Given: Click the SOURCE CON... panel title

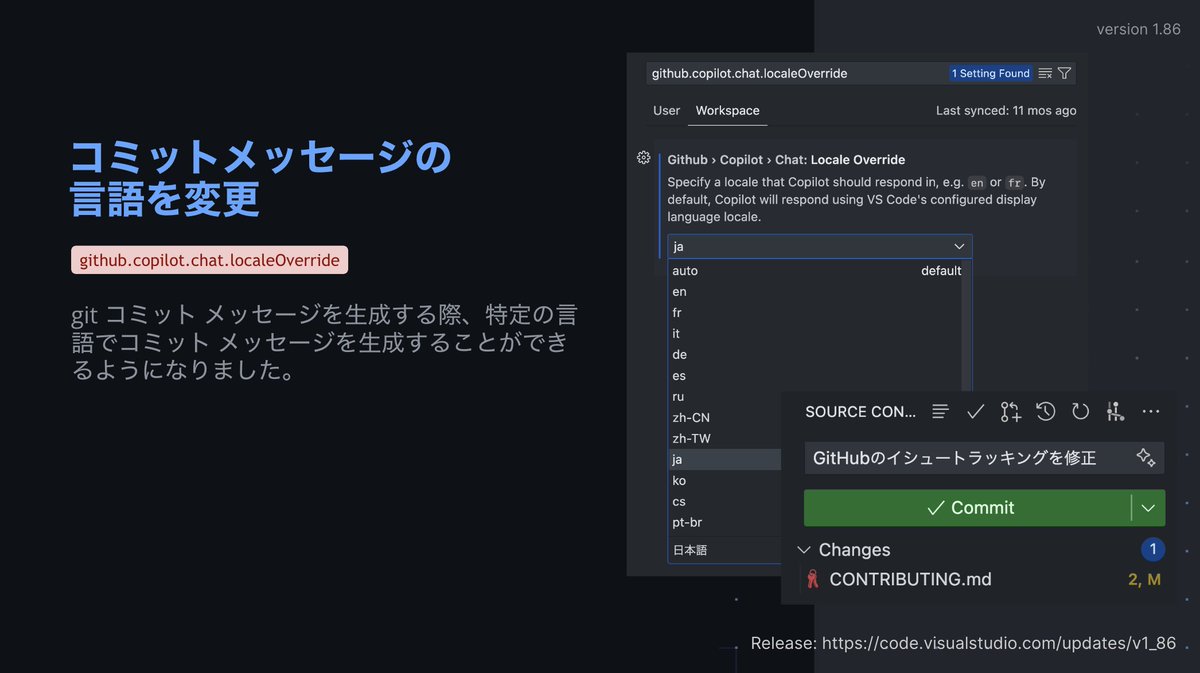Looking at the screenshot, I should (861, 411).
